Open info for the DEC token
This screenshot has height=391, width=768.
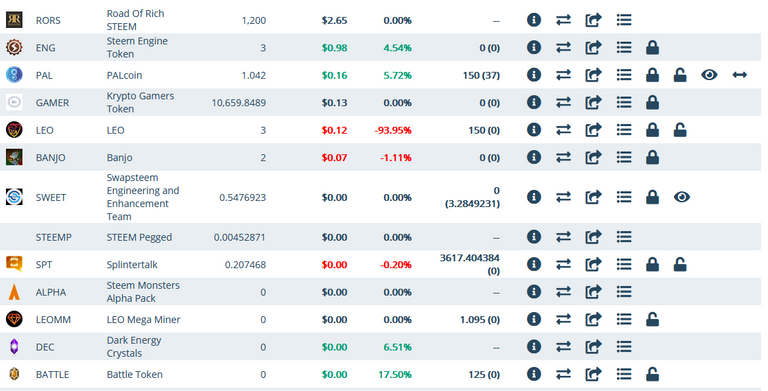(534, 346)
